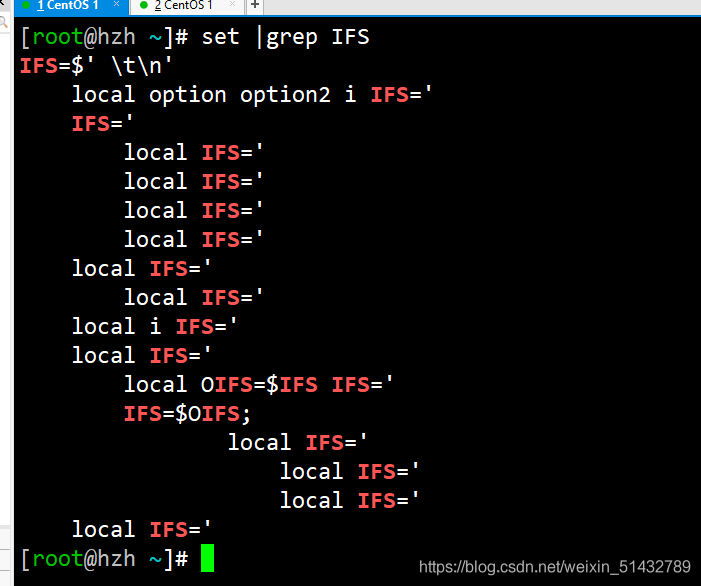Click line 'IFS=$OIFS;'
This screenshot has height=586, width=701.
pos(187,414)
